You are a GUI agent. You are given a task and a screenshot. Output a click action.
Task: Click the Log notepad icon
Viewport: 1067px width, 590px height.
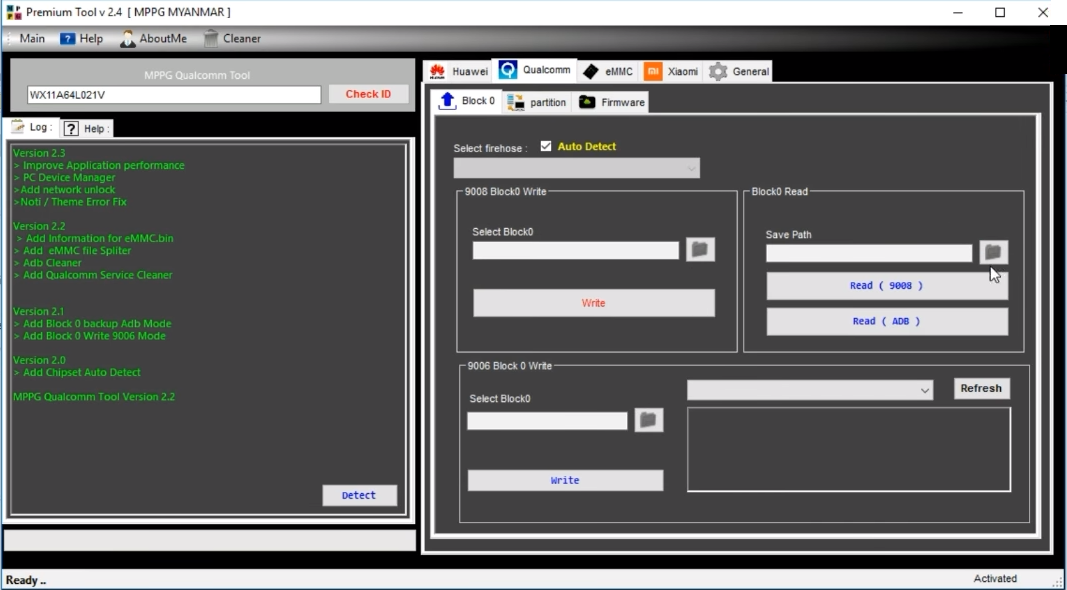tap(18, 127)
